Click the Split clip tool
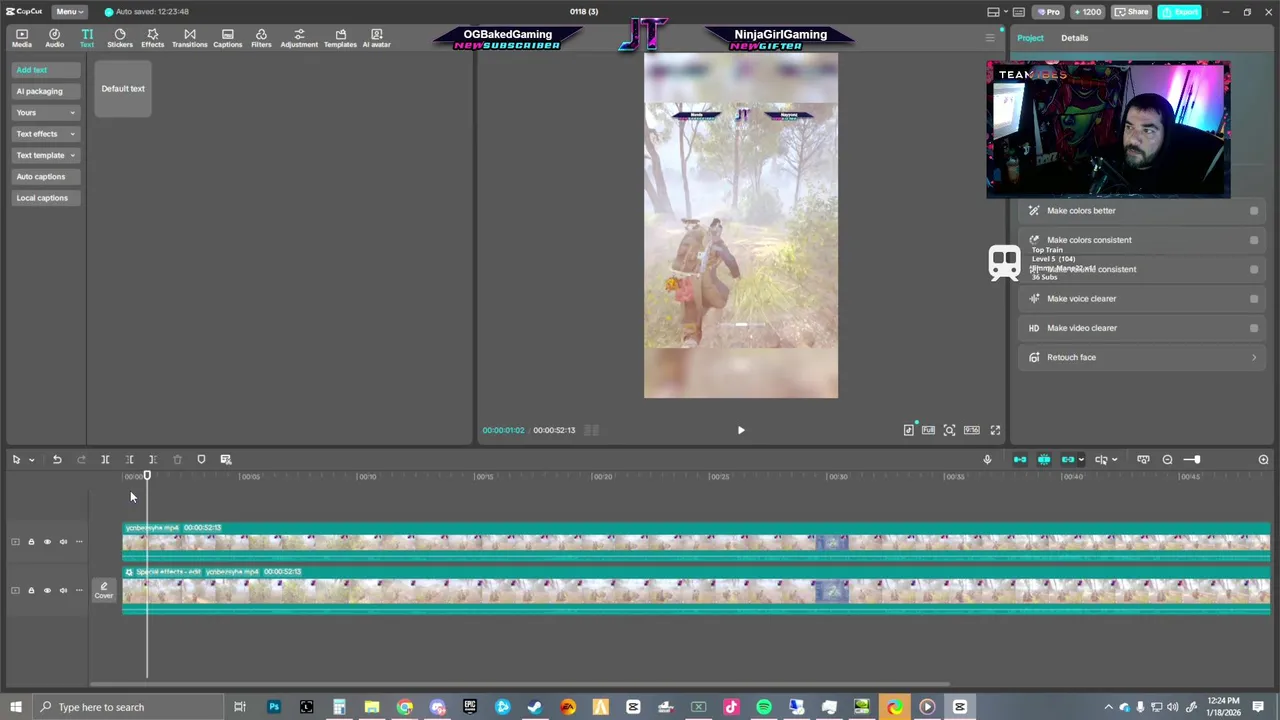Screen dimensions: 1280x720 point(105,459)
